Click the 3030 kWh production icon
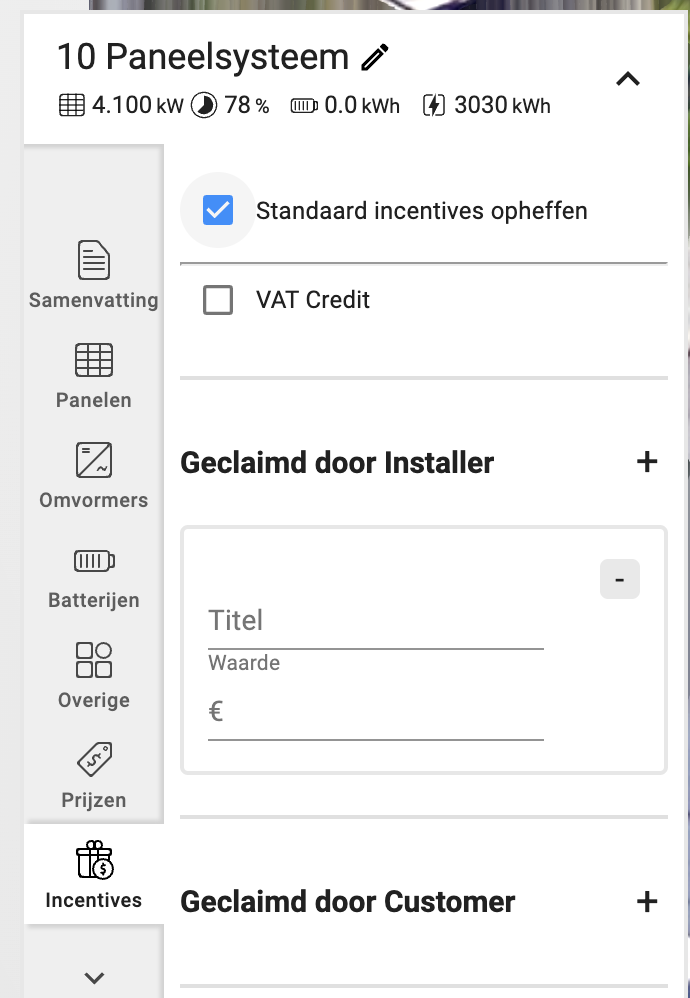 coord(433,105)
